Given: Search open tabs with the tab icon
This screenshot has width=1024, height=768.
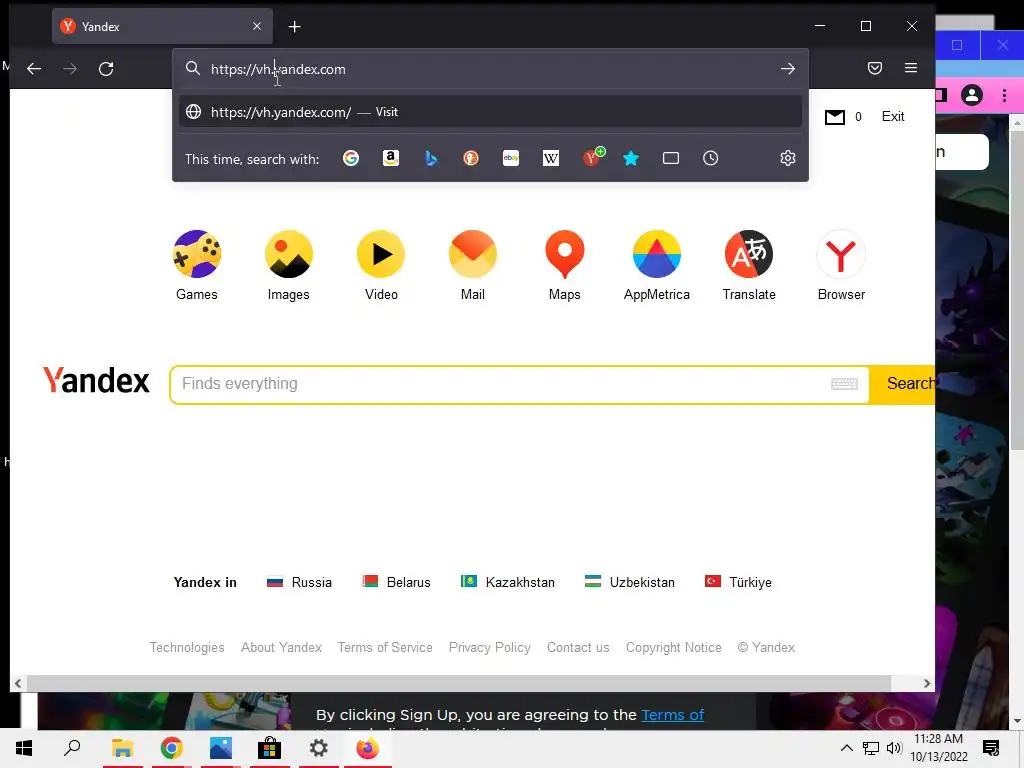Looking at the screenshot, I should 671,158.
